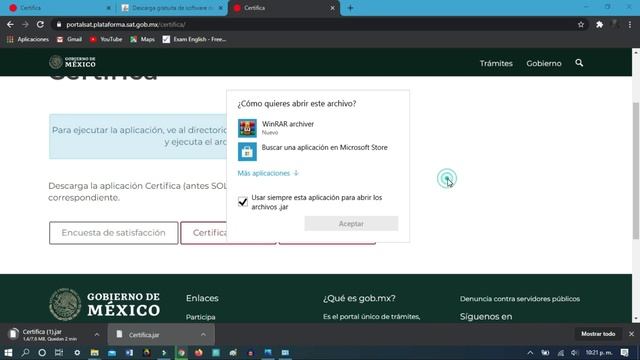Open YouTube bookmark
This screenshot has width=640, height=360.
[106, 40]
